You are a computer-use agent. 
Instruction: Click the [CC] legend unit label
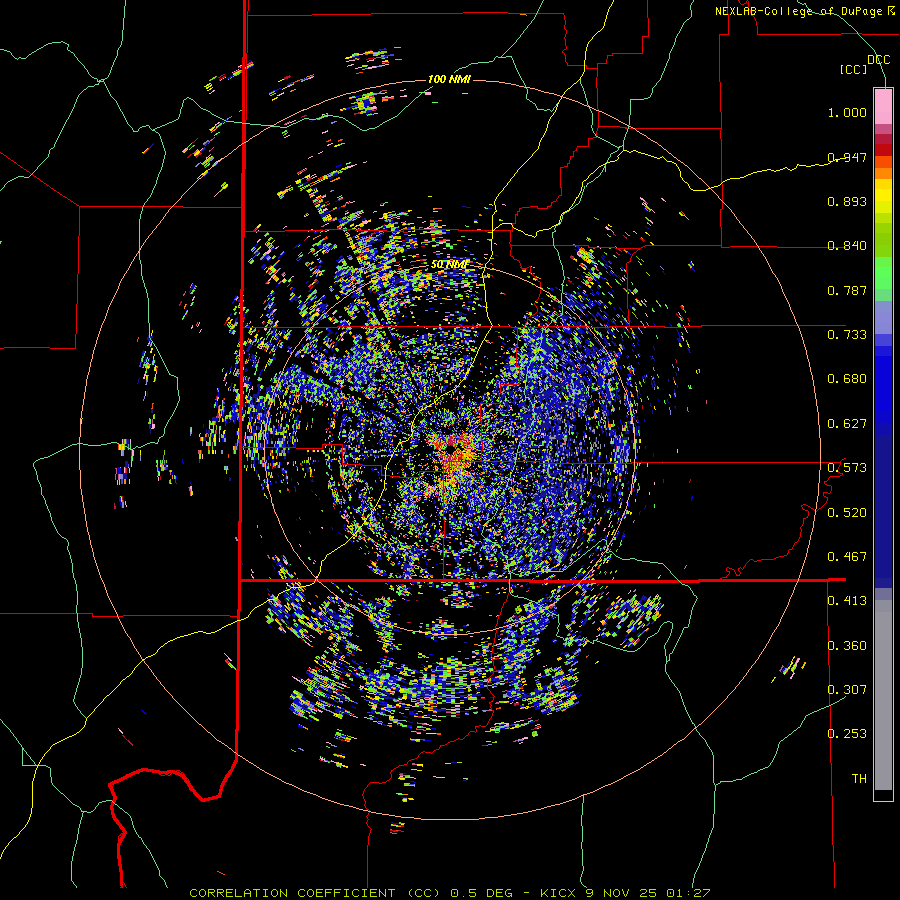854,69
